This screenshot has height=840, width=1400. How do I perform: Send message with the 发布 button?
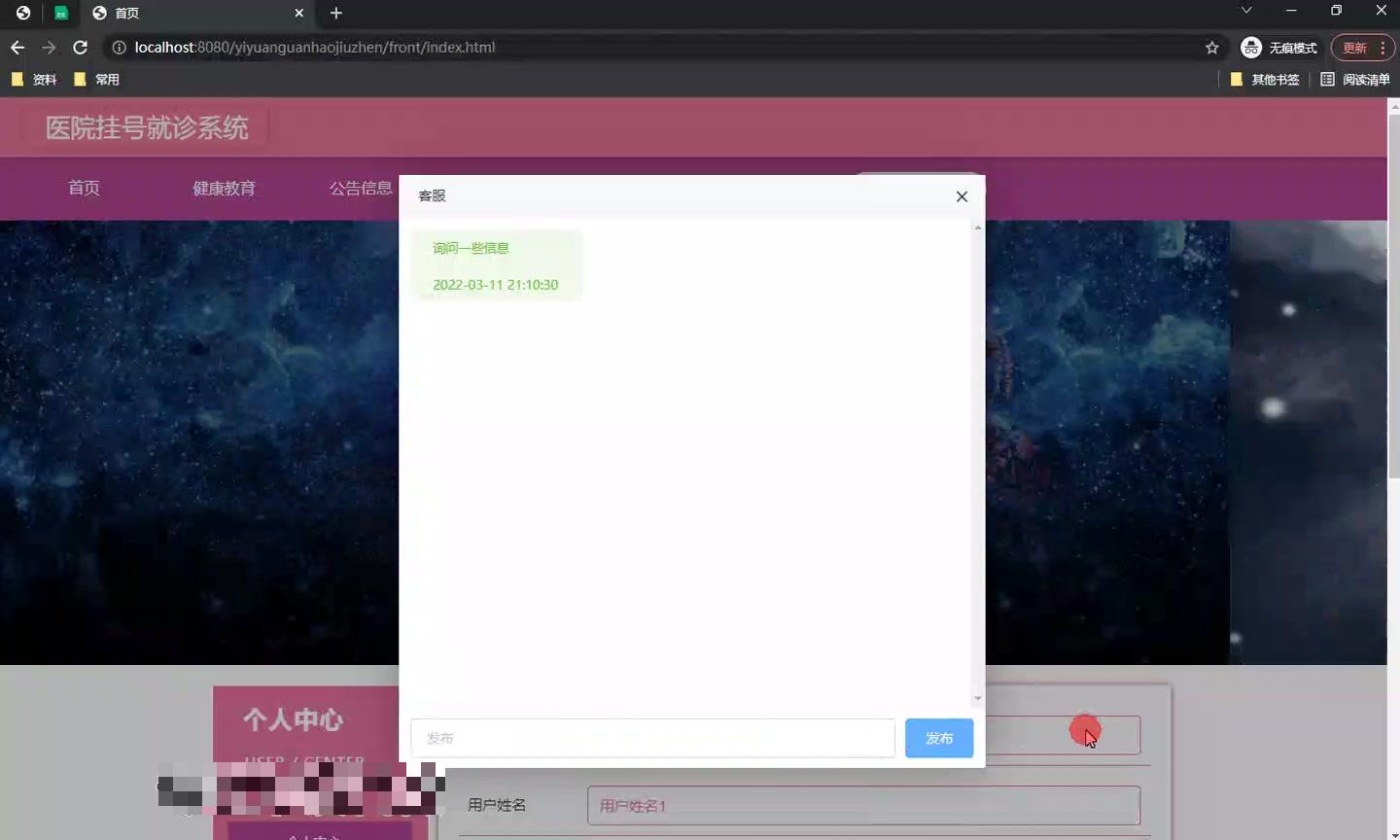[x=938, y=738]
